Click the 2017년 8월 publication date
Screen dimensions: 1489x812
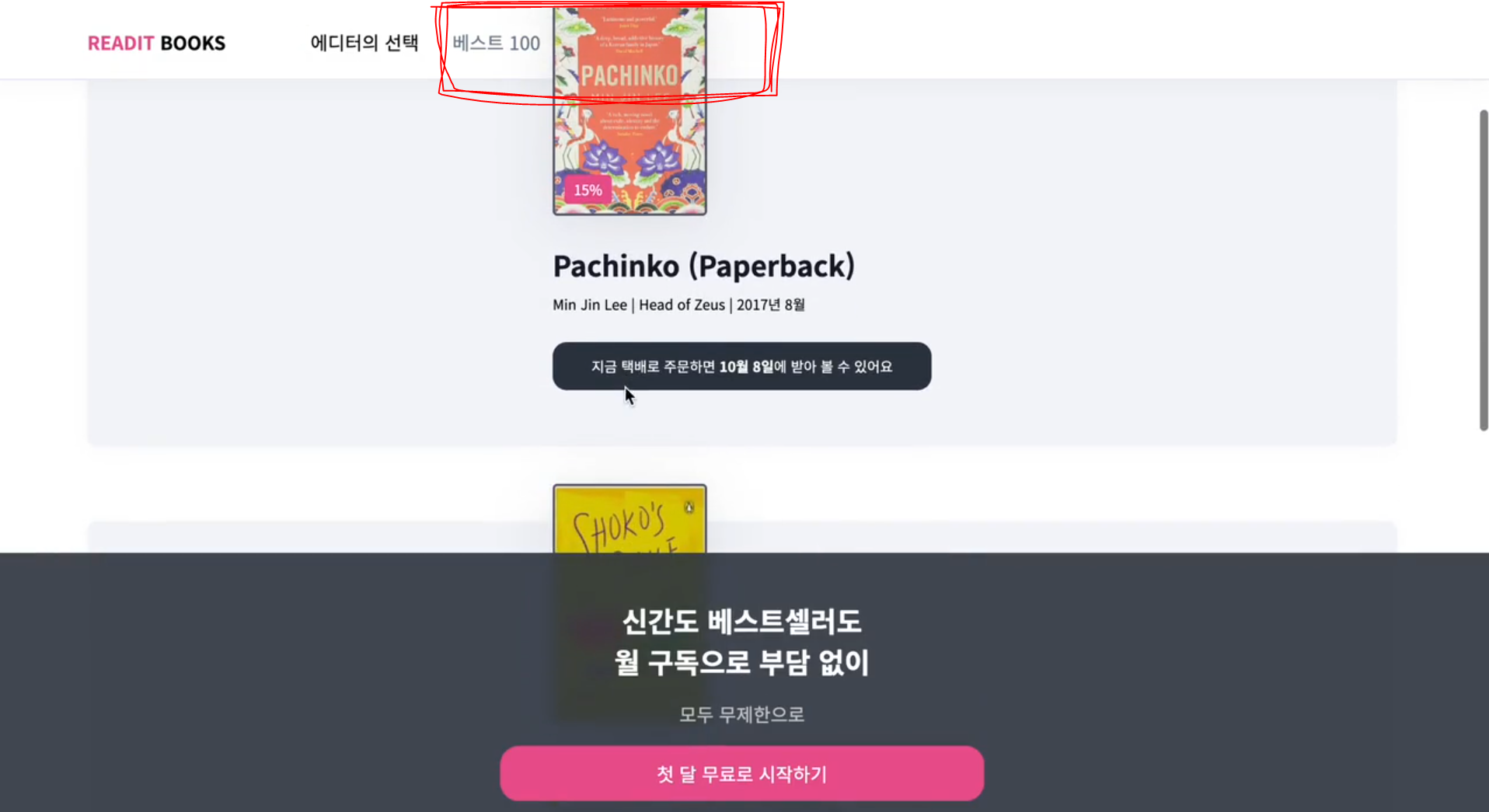coord(770,305)
